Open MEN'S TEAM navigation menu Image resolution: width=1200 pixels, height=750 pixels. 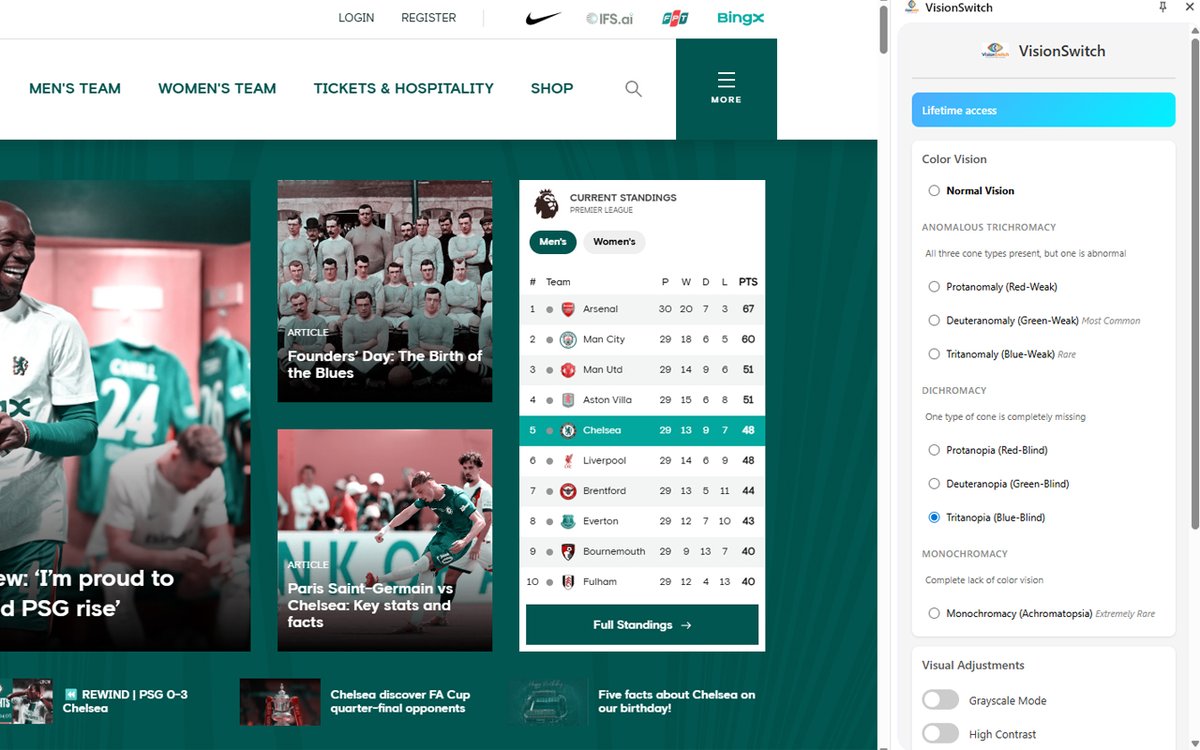tap(75, 88)
